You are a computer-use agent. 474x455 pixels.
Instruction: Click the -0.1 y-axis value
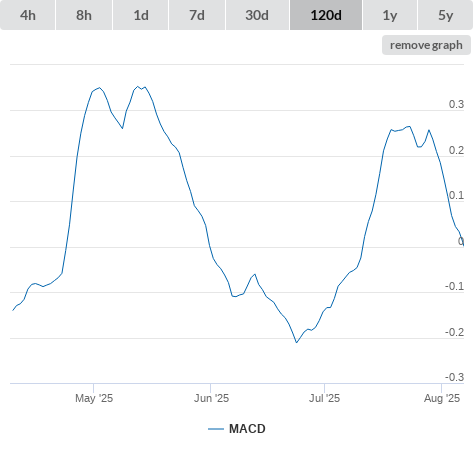click(x=454, y=286)
